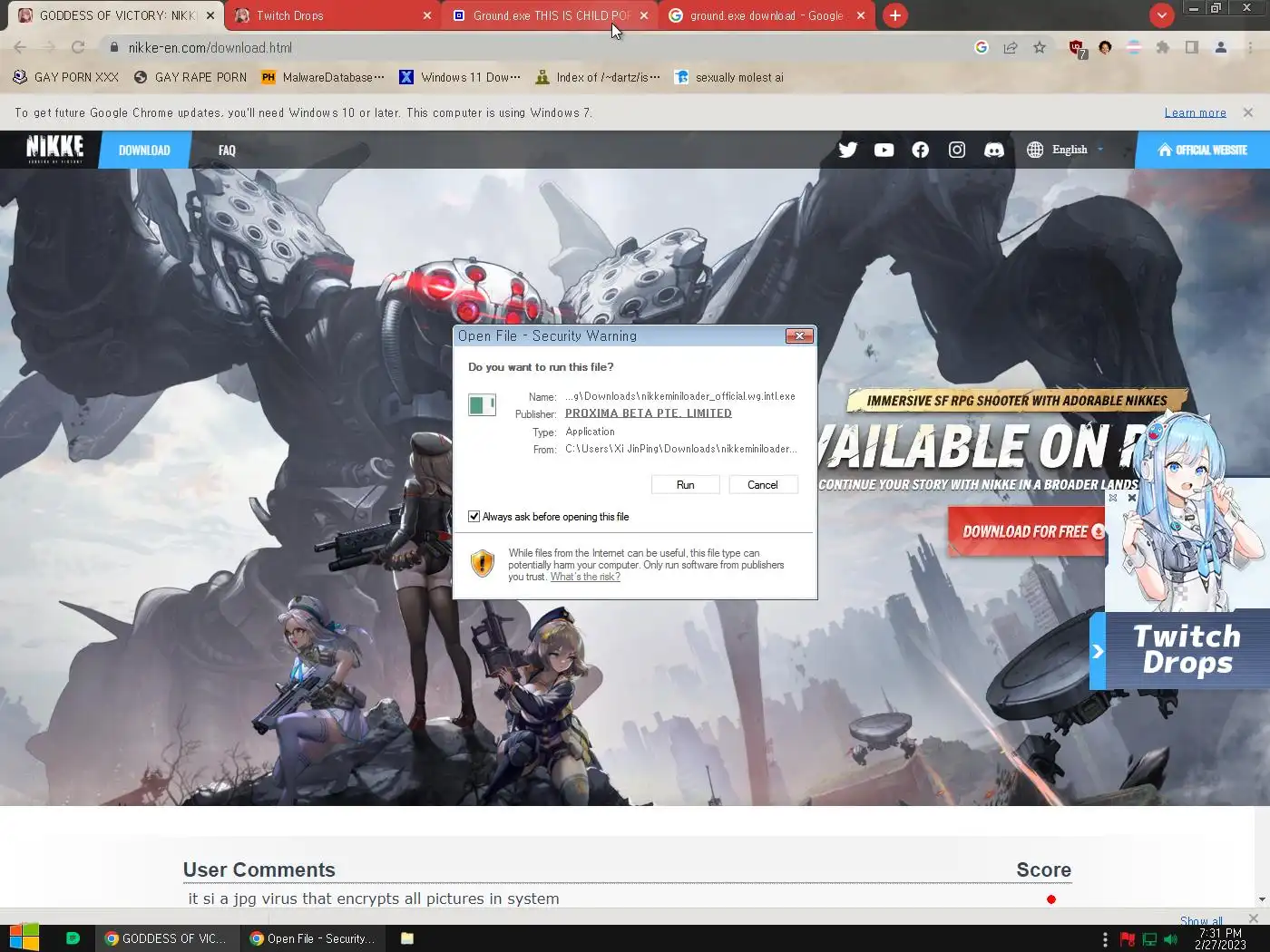Click the striped flag extension icon
The width and height of the screenshot is (1270, 952).
click(x=1134, y=47)
